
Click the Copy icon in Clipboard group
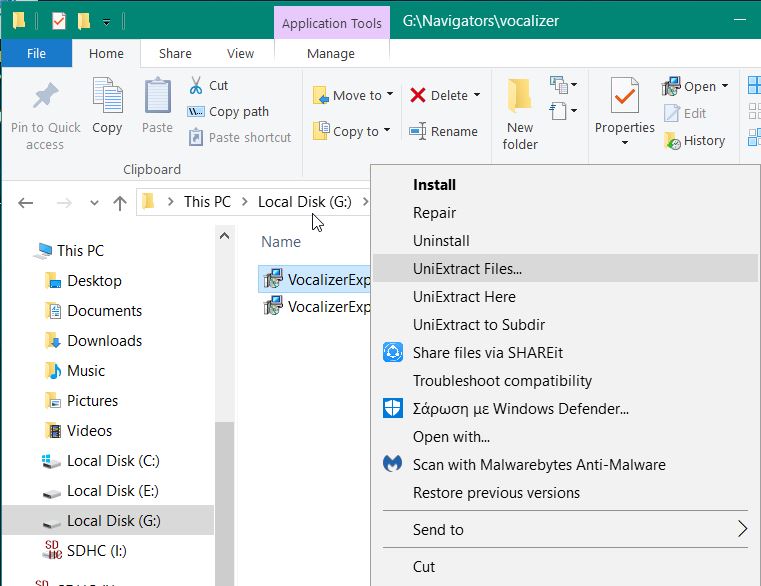click(x=107, y=97)
